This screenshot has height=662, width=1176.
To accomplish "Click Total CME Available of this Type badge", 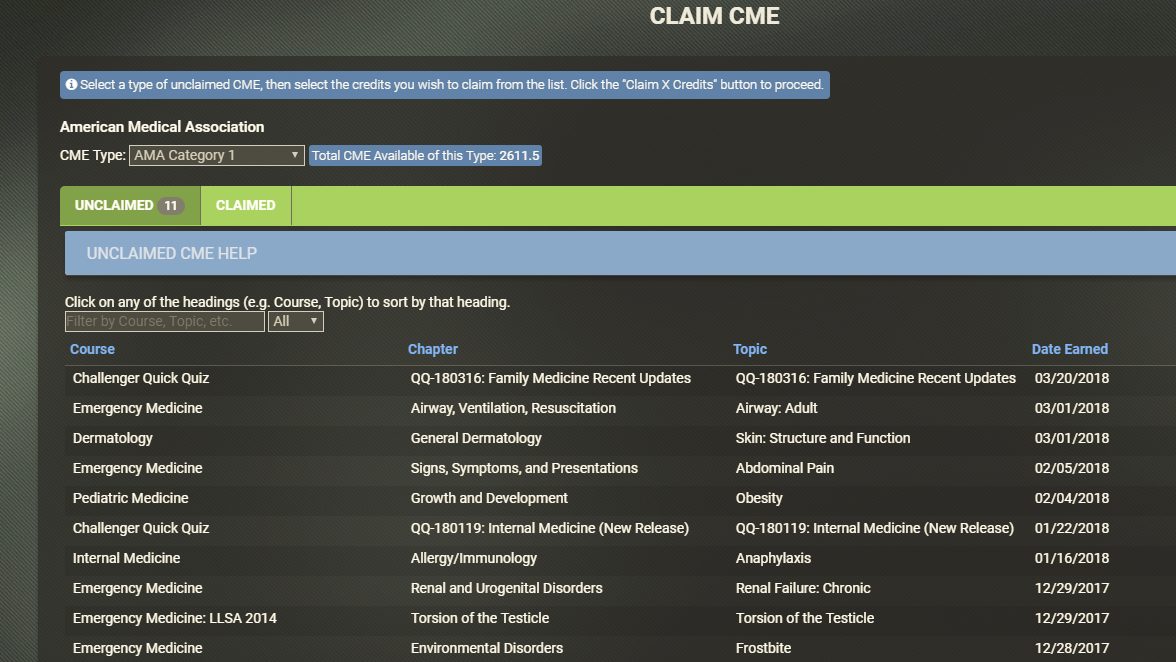I will coord(425,155).
